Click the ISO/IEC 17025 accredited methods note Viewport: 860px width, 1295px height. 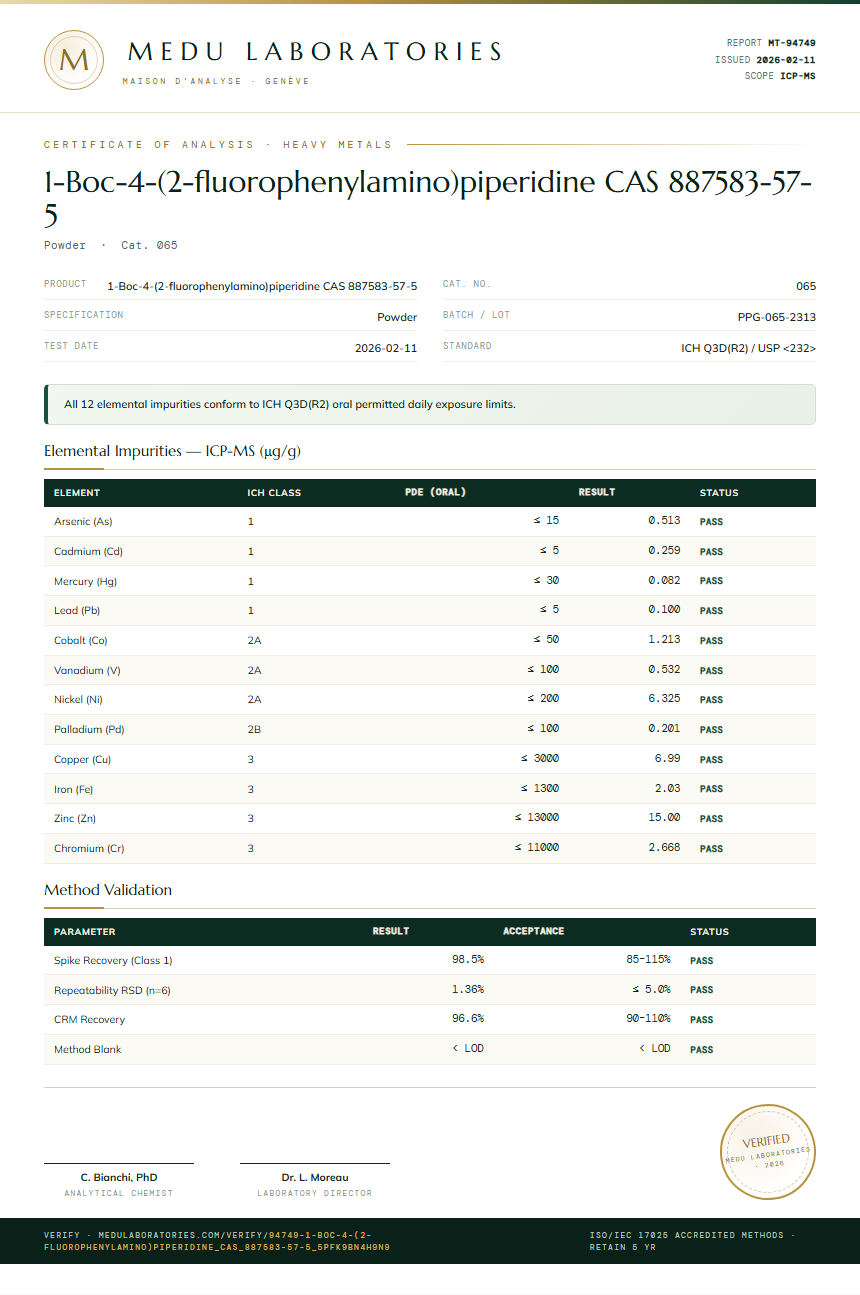click(692, 1241)
